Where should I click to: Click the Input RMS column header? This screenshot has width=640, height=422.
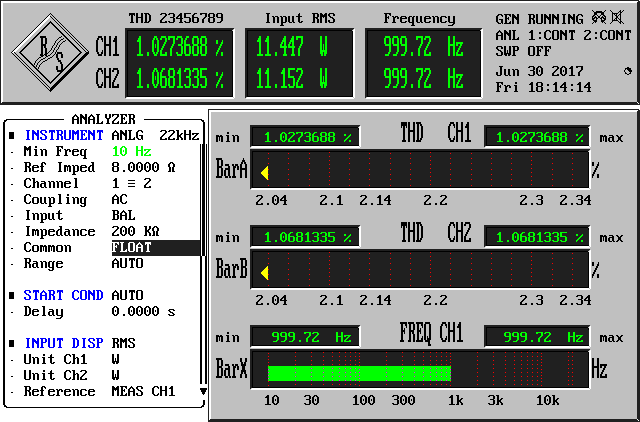coord(300,18)
